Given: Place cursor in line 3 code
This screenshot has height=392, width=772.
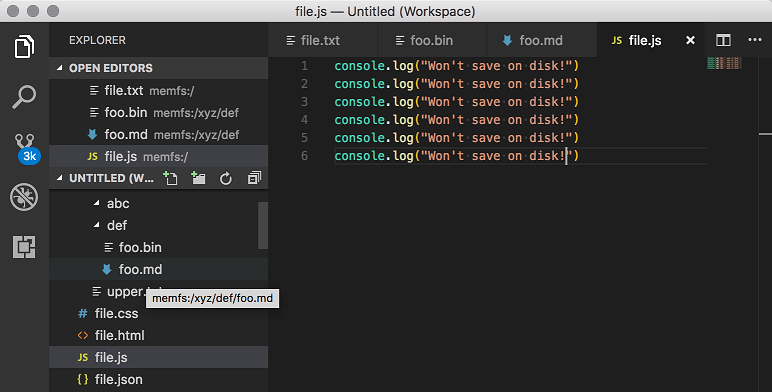Looking at the screenshot, I should (x=456, y=102).
